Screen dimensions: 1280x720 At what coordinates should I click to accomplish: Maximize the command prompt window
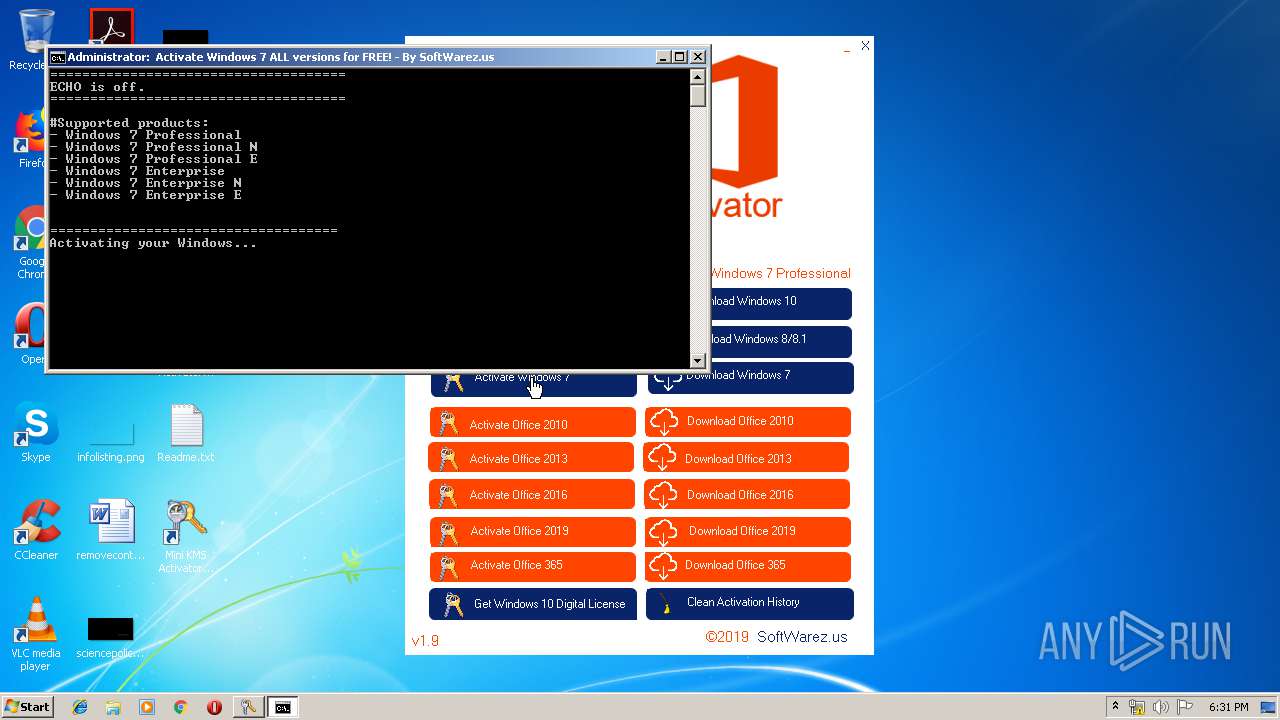[680, 57]
